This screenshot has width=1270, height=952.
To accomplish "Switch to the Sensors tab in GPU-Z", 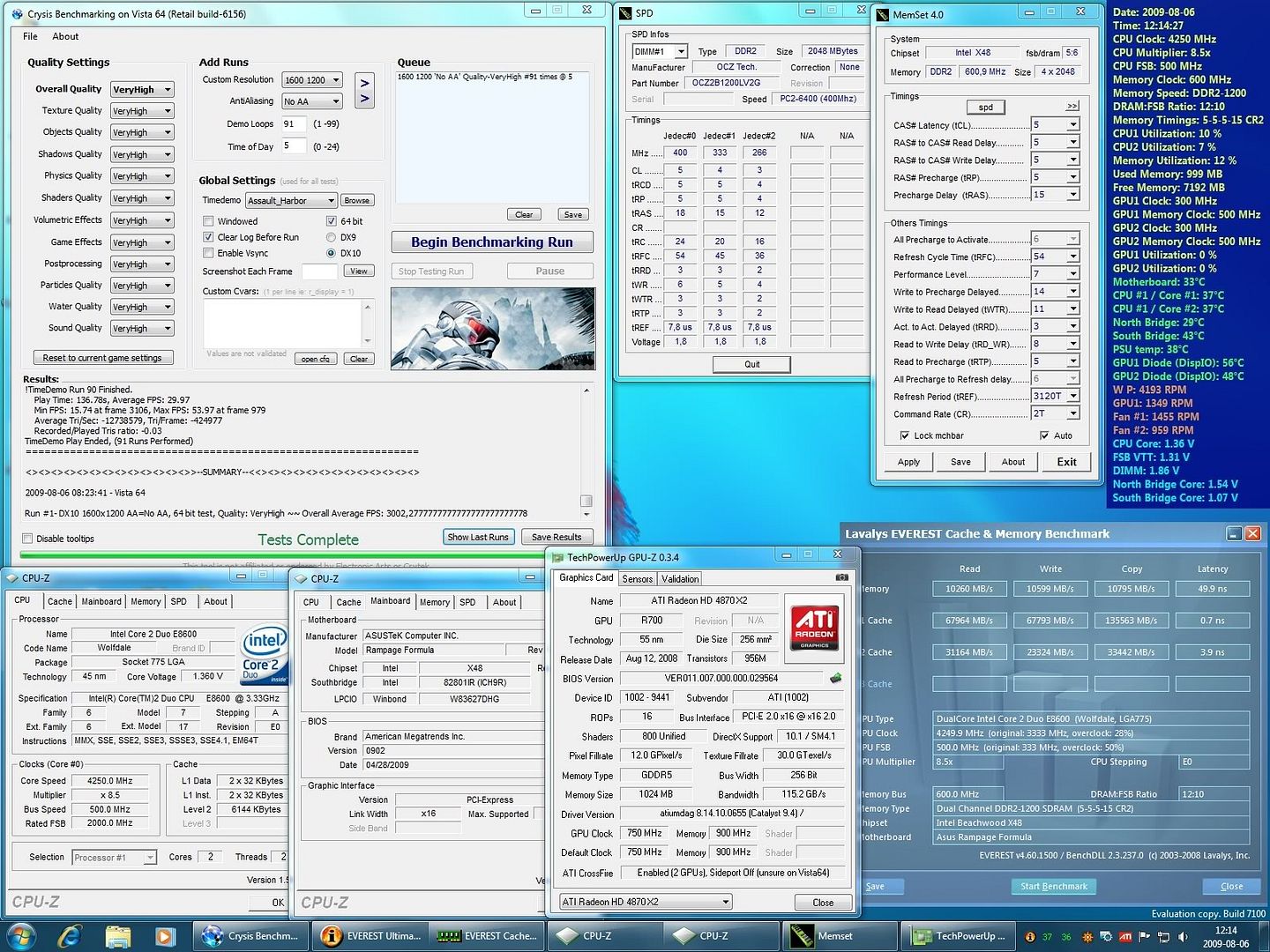I will (x=638, y=579).
